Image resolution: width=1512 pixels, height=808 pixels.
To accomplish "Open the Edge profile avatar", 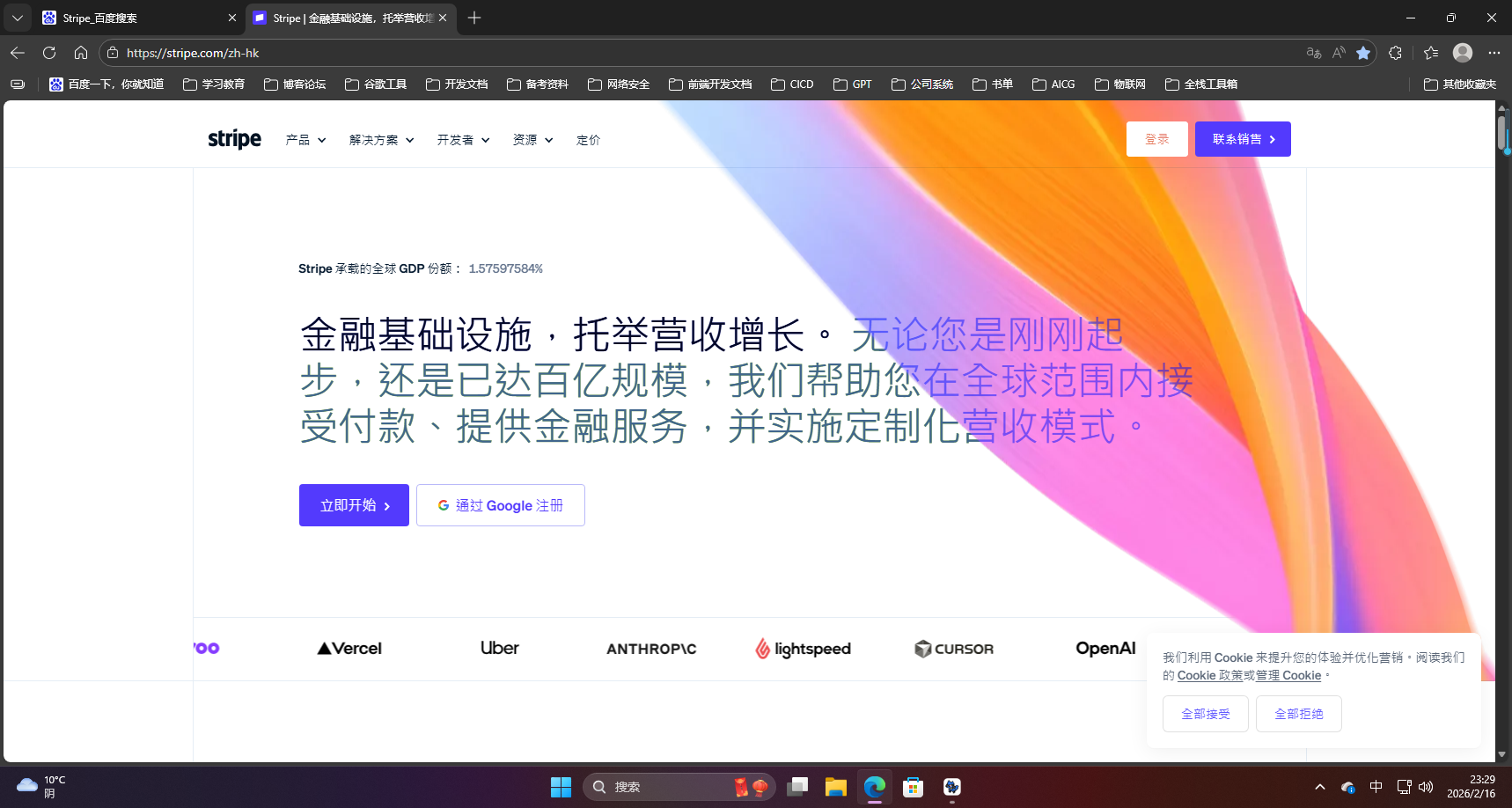I will point(1463,53).
